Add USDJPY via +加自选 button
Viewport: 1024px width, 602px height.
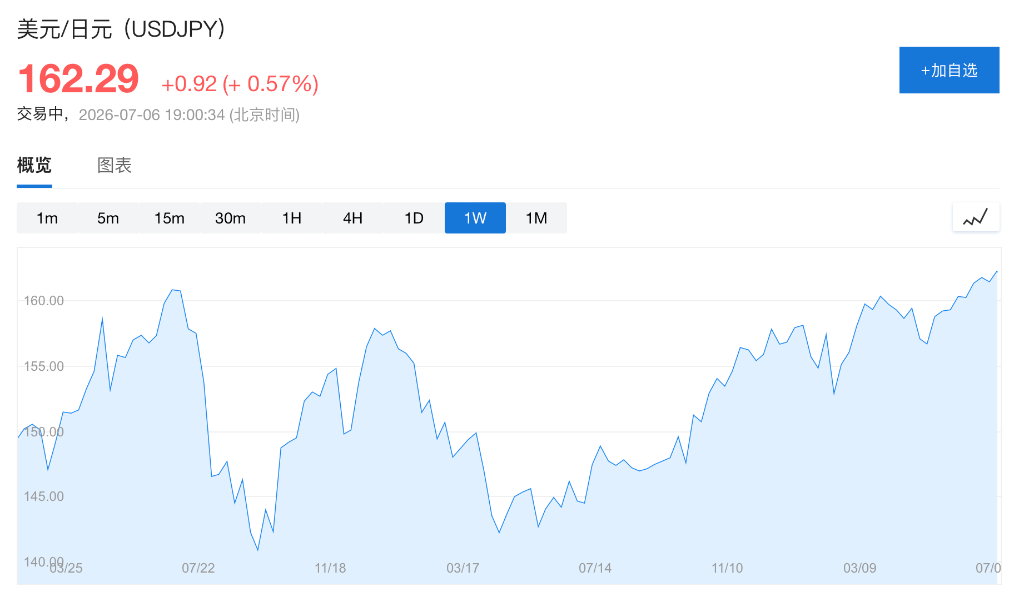click(949, 70)
